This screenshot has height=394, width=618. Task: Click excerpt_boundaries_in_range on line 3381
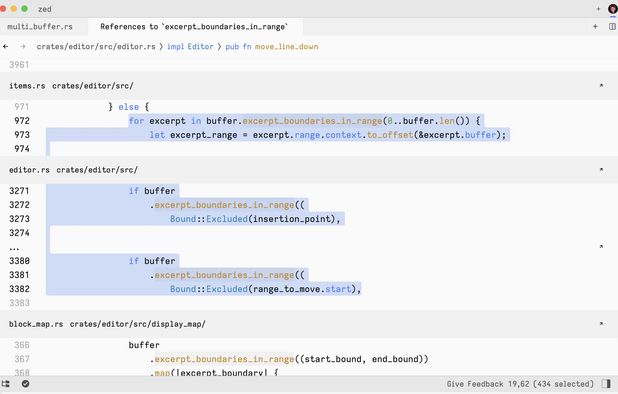point(224,275)
